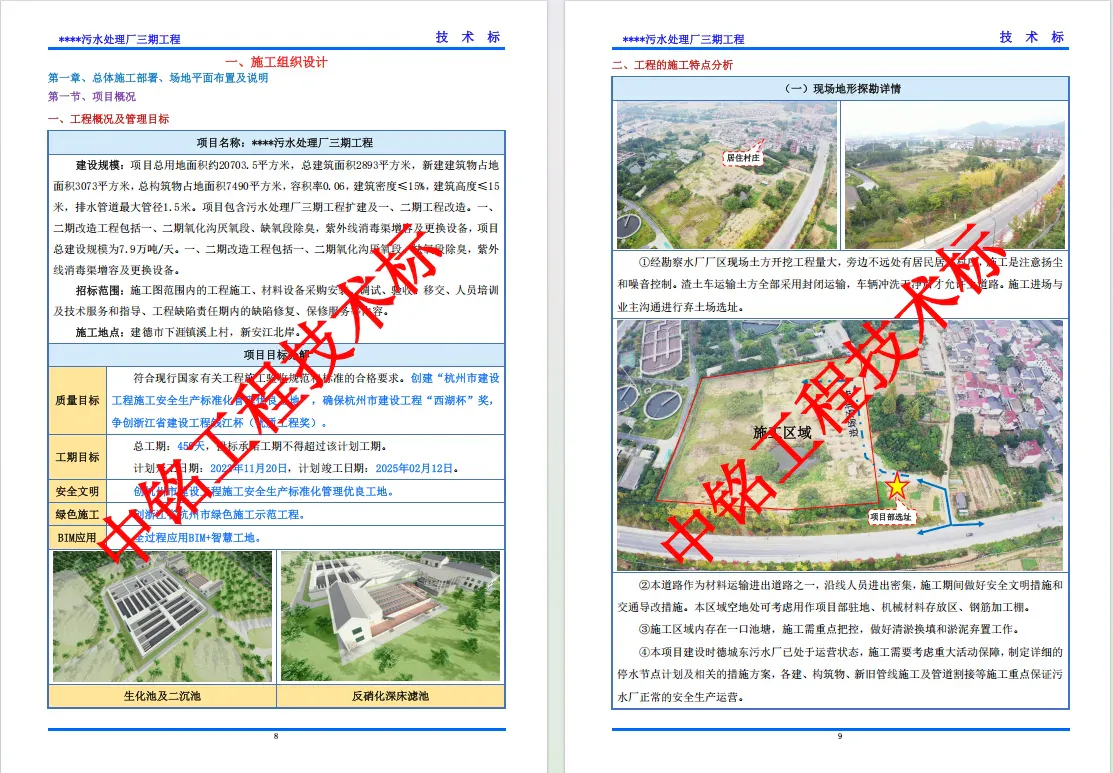Screen dimensions: 1113x773
Task: Click the paragraph starting ②本道路作为材料运输
Action: (x=840, y=596)
